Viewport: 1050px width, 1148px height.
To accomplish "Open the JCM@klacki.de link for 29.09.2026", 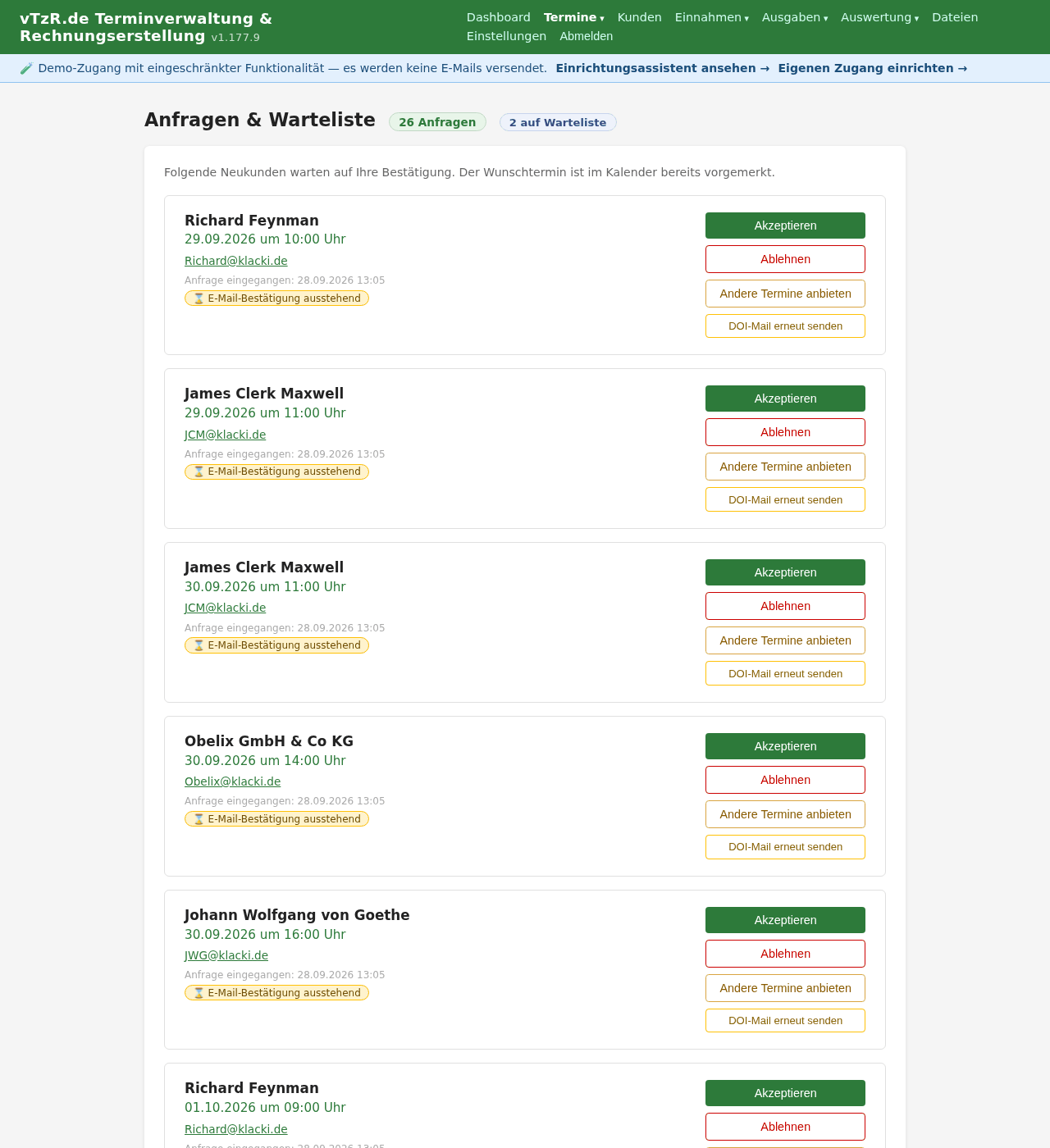I will pyautogui.click(x=226, y=435).
